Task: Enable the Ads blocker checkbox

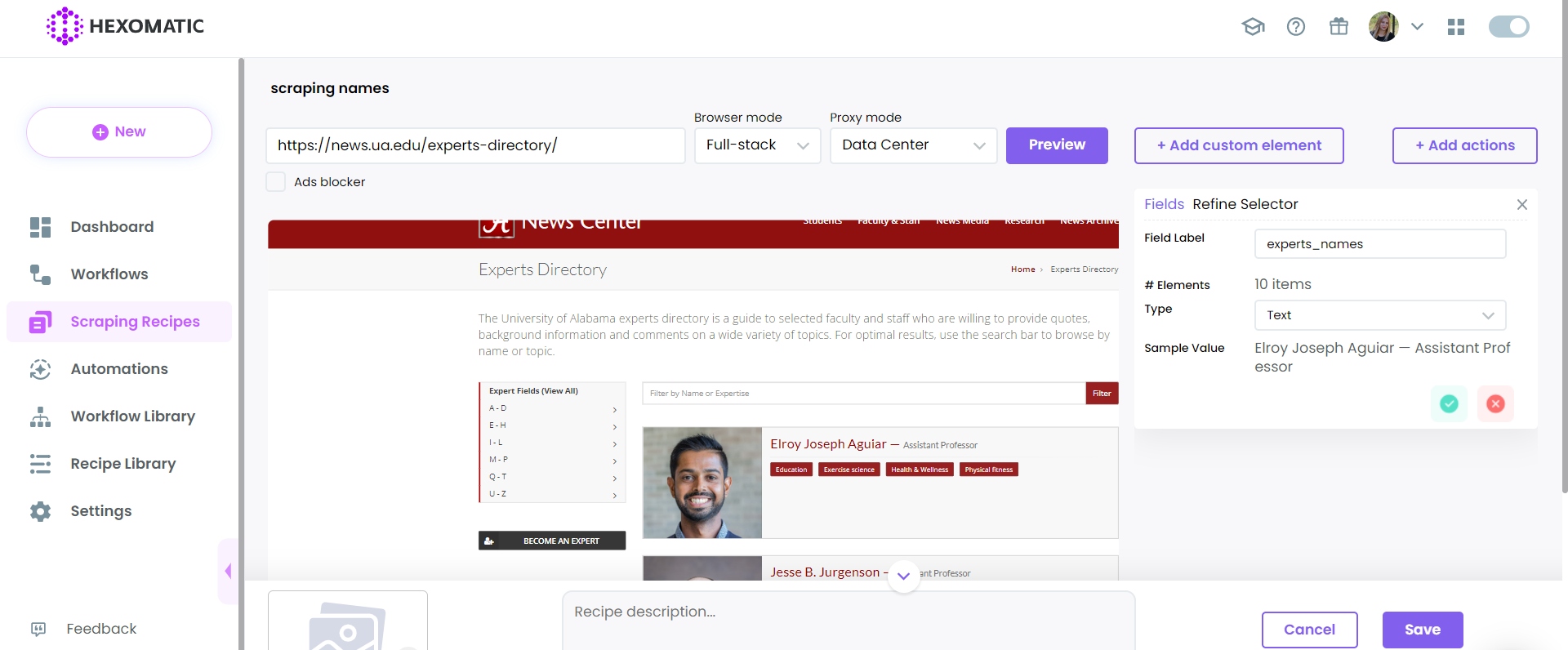Action: click(276, 182)
